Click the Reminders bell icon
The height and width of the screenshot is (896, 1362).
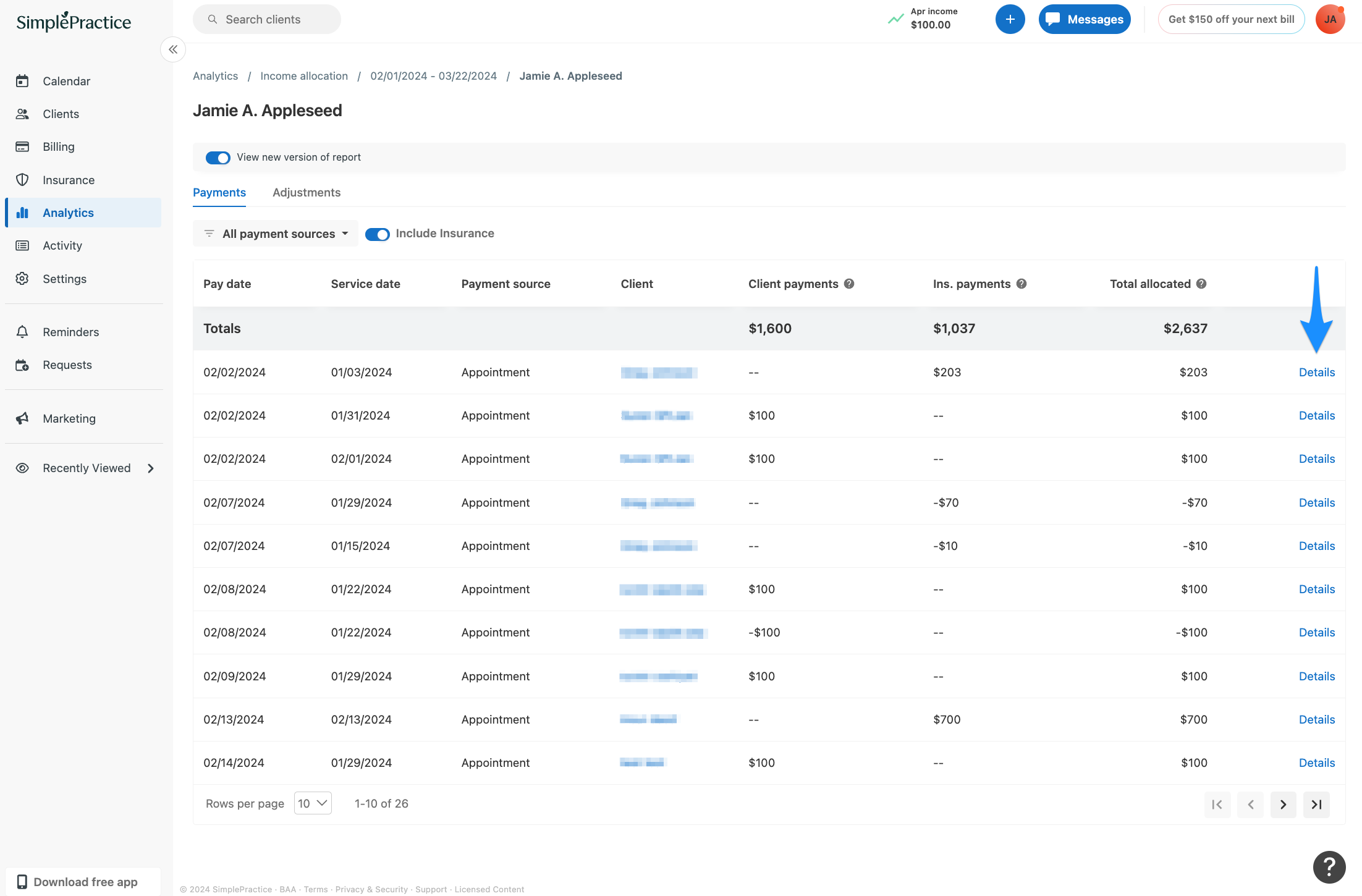tap(22, 332)
